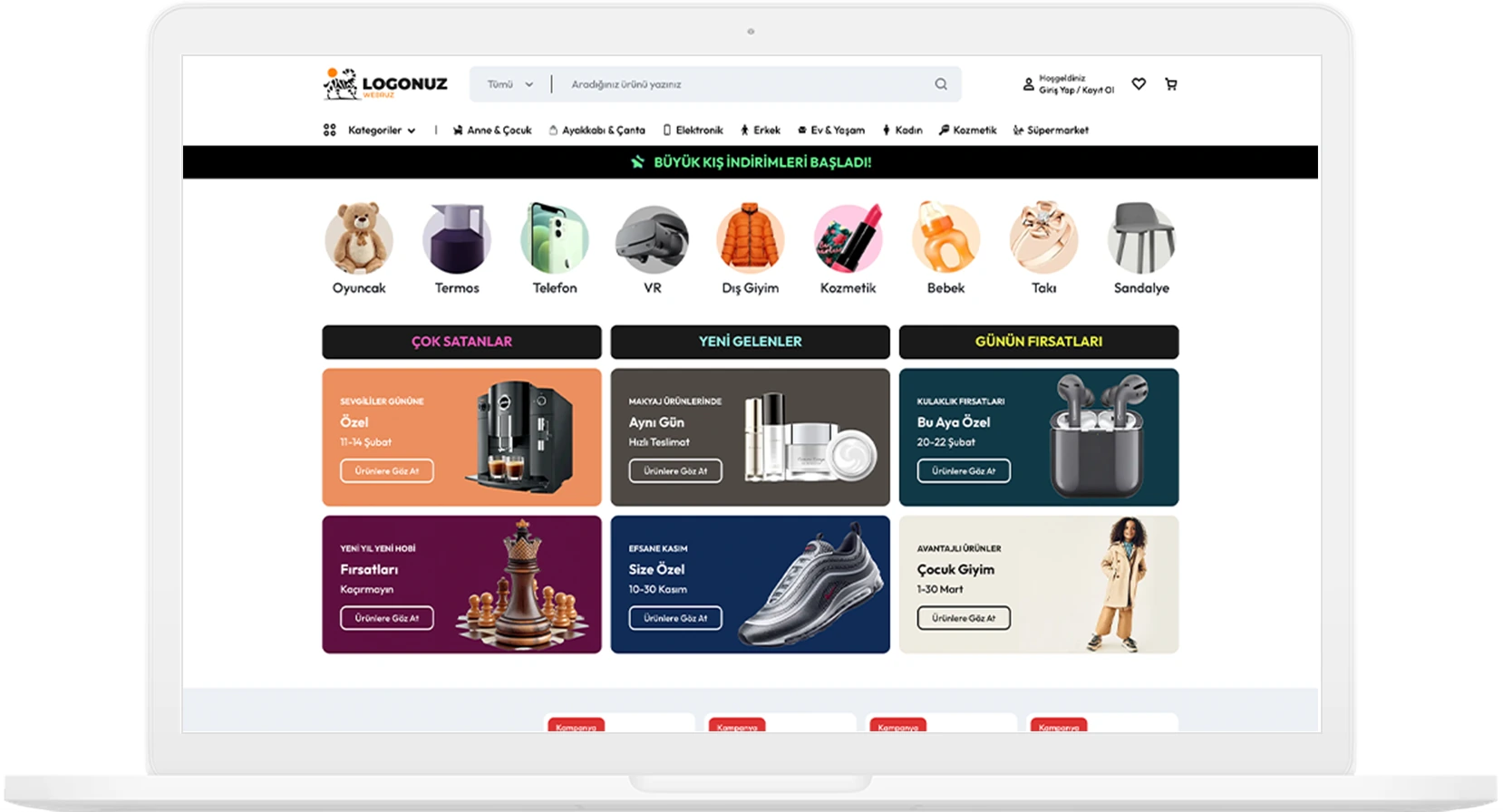Choose the Sandalye chair category icon
The height and width of the screenshot is (812, 1503).
tap(1141, 238)
